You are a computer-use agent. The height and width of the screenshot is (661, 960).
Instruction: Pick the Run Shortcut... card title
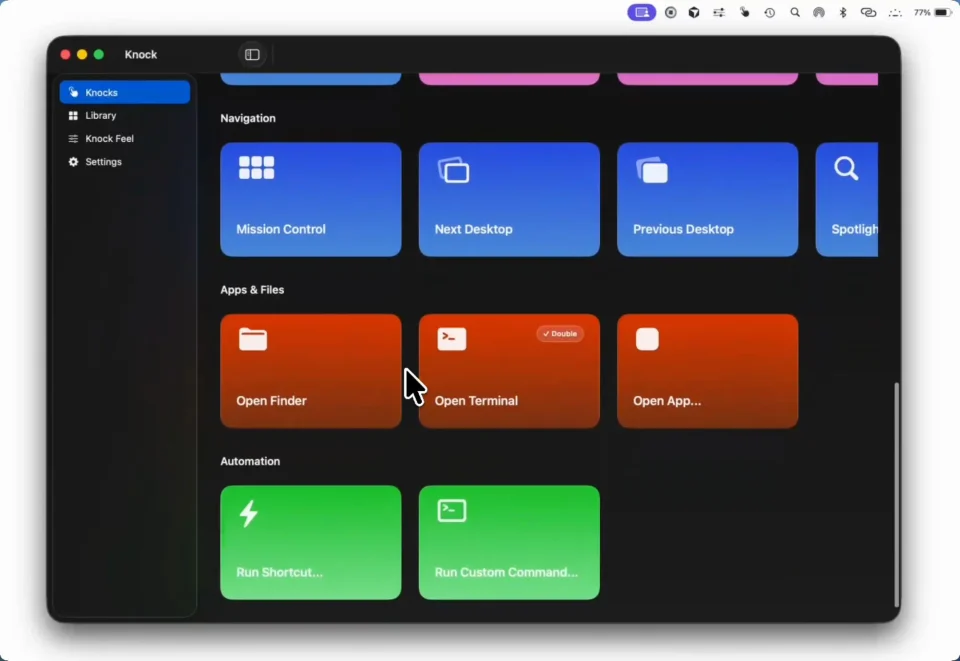(x=279, y=572)
